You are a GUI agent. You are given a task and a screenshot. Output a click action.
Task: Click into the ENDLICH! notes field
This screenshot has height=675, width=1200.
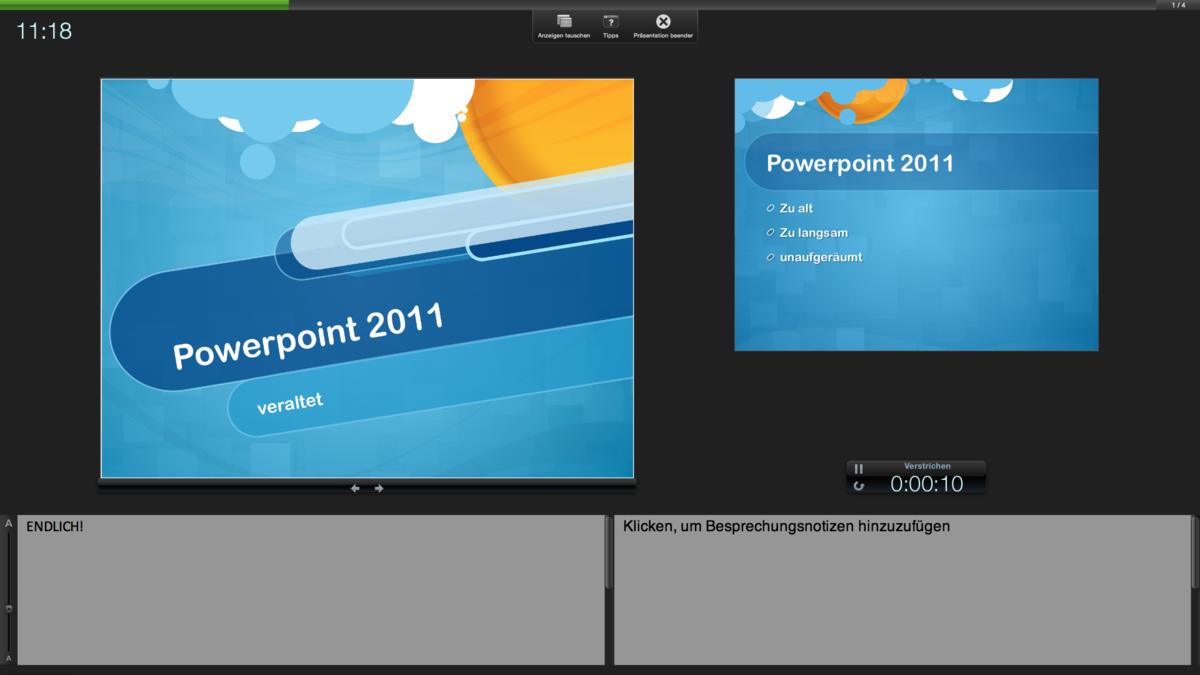pos(311,590)
